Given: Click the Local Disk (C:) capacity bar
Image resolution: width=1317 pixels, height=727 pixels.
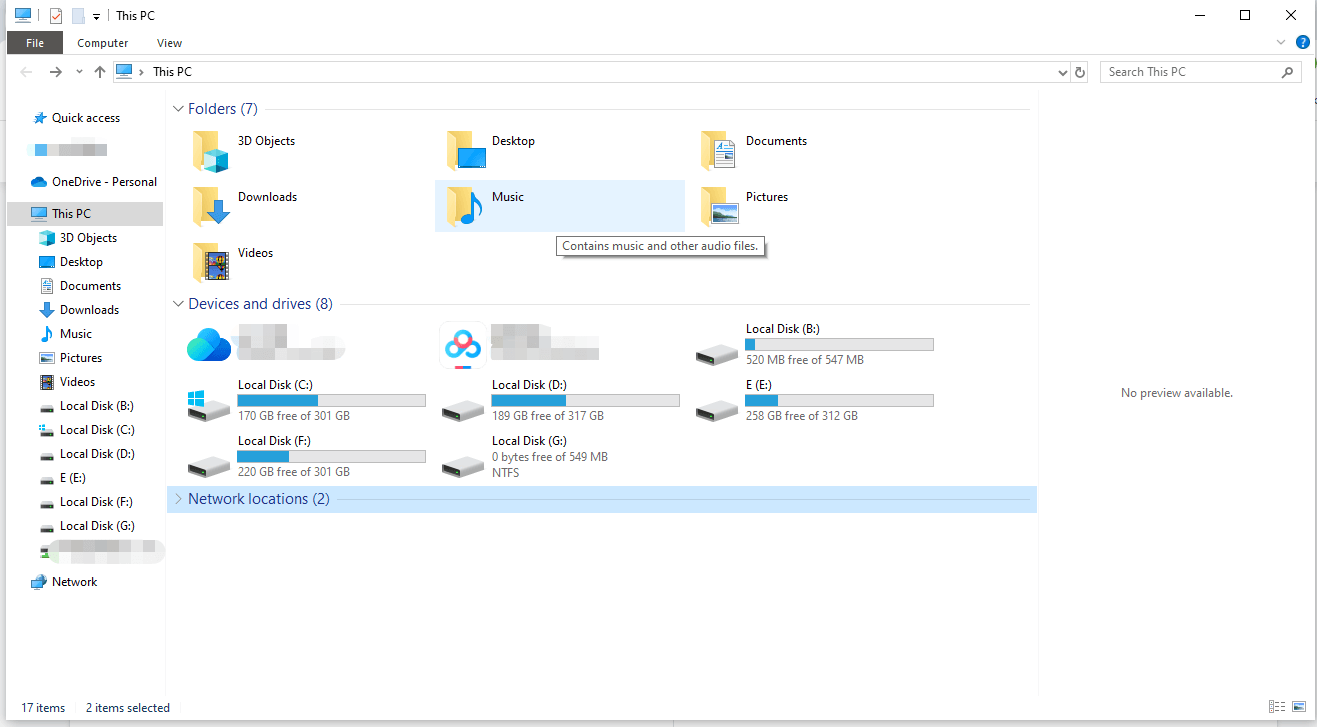Looking at the screenshot, I should [331, 399].
